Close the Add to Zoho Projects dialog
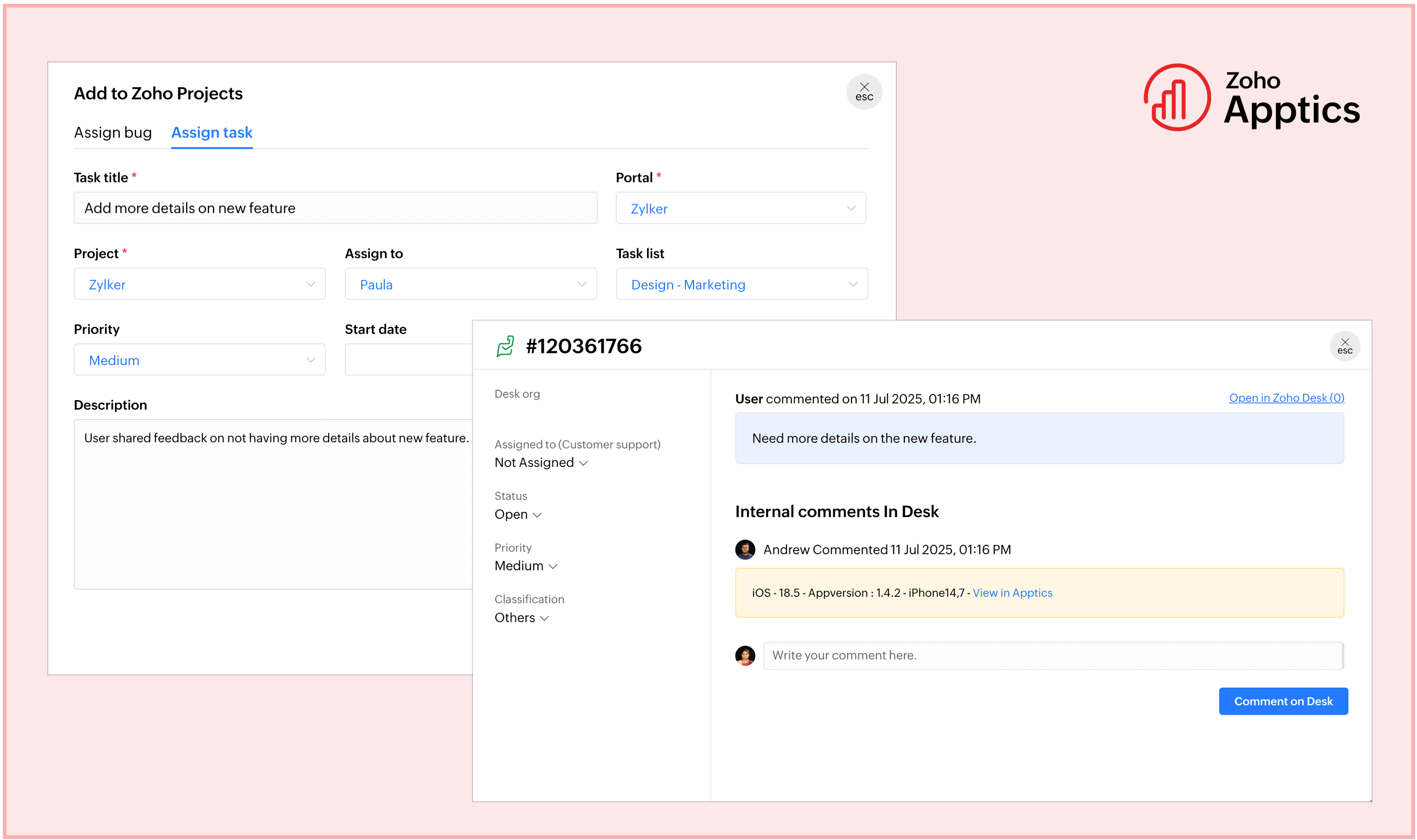Screen dimensions: 1417x840 pos(864,92)
